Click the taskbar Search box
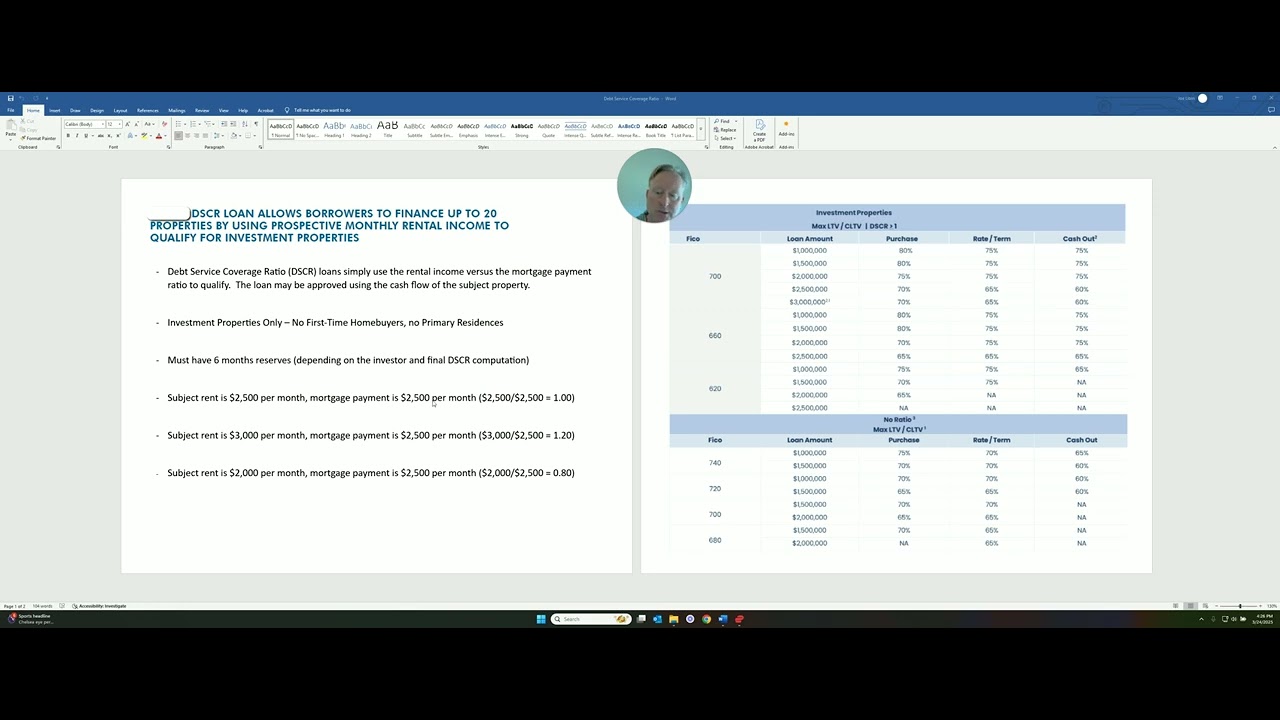 pos(590,619)
